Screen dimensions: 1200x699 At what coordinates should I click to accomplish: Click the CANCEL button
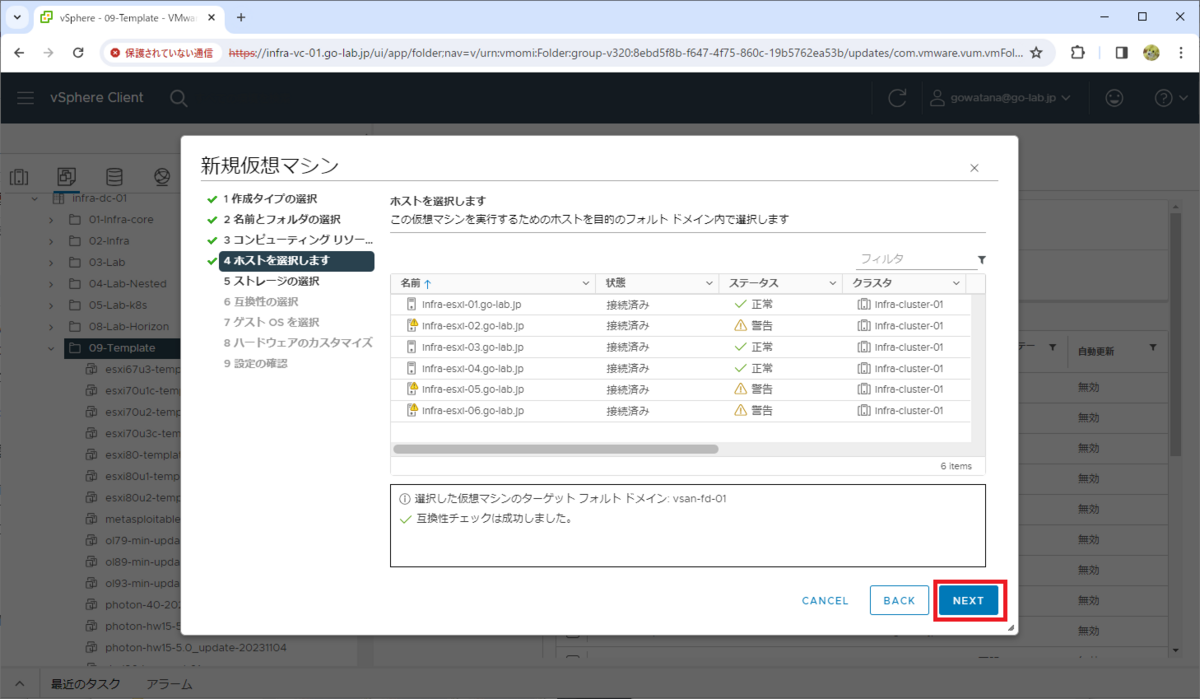pos(825,601)
